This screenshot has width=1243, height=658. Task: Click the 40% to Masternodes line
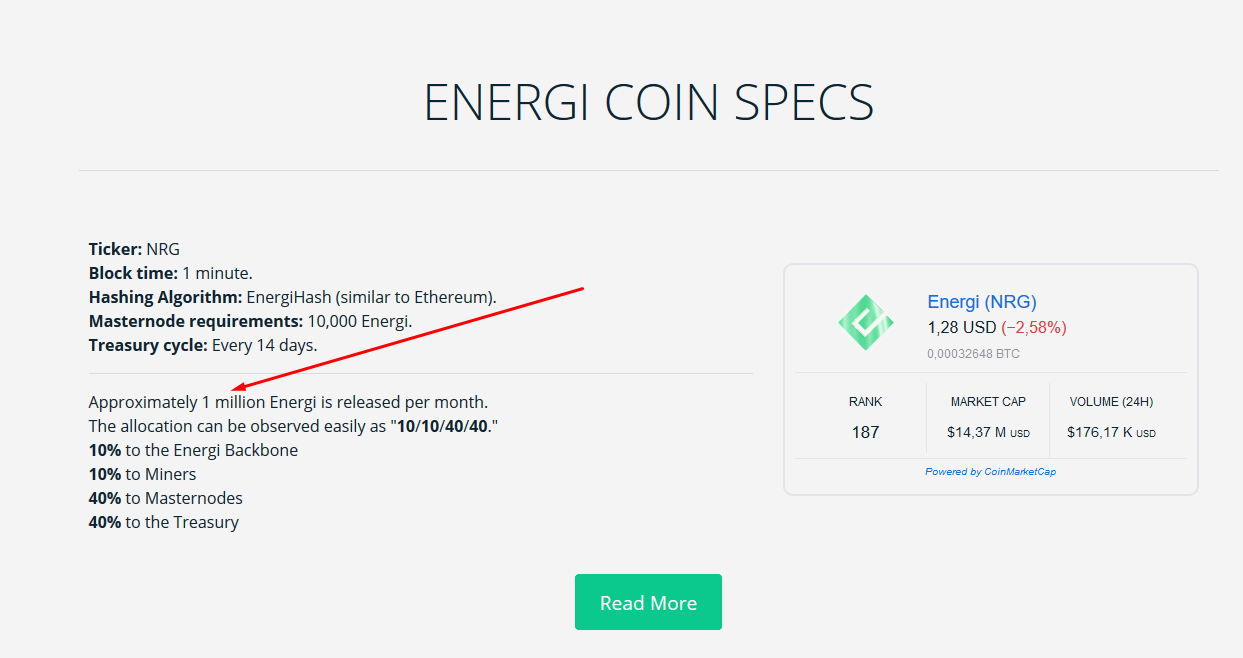click(166, 498)
